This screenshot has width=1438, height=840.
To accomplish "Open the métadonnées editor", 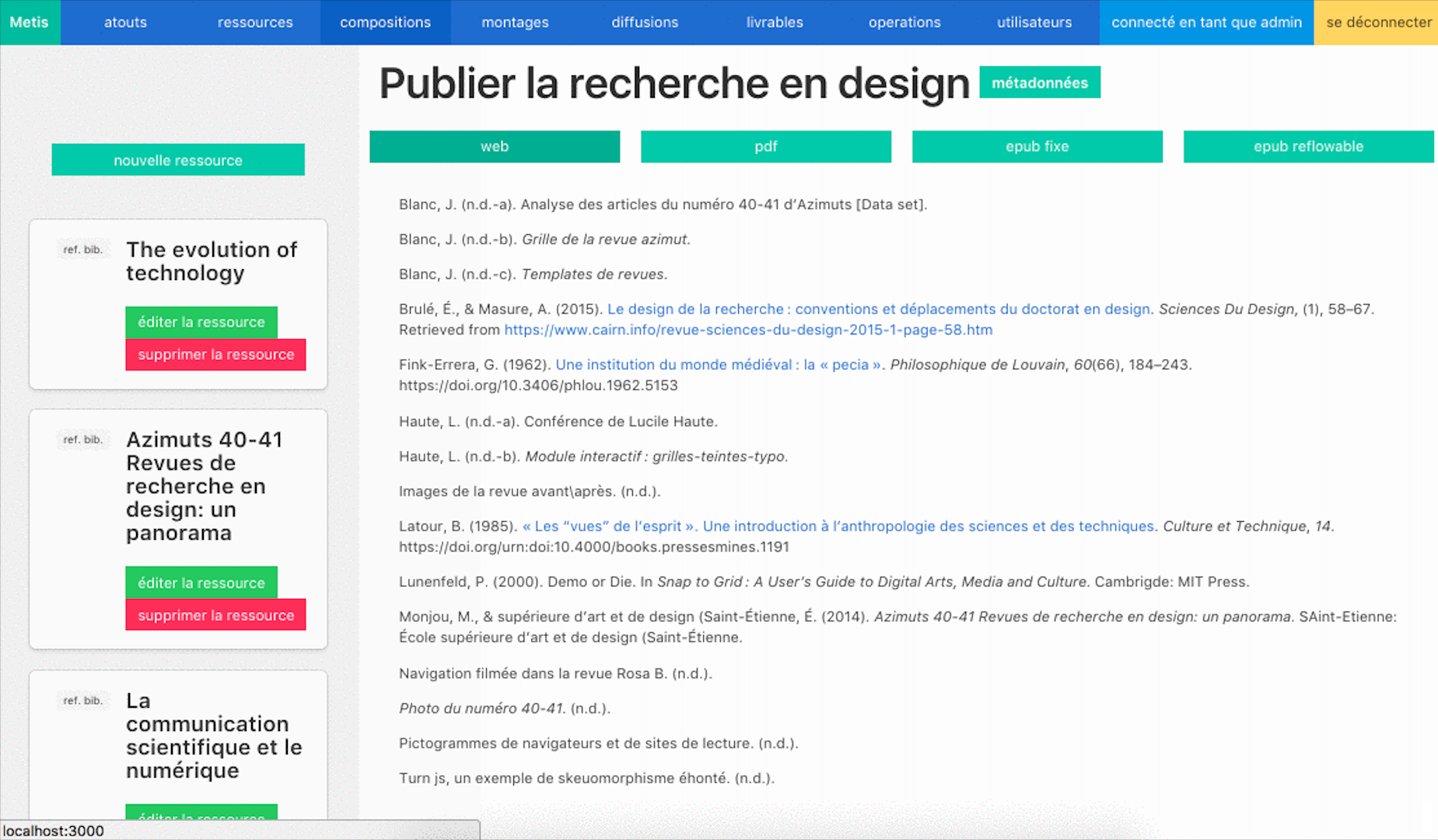I will (1040, 82).
